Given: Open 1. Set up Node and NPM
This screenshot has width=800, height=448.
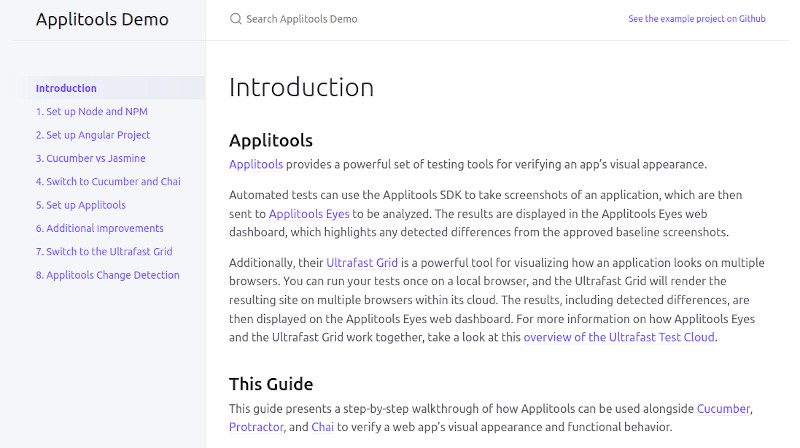Looking at the screenshot, I should click(x=91, y=112).
